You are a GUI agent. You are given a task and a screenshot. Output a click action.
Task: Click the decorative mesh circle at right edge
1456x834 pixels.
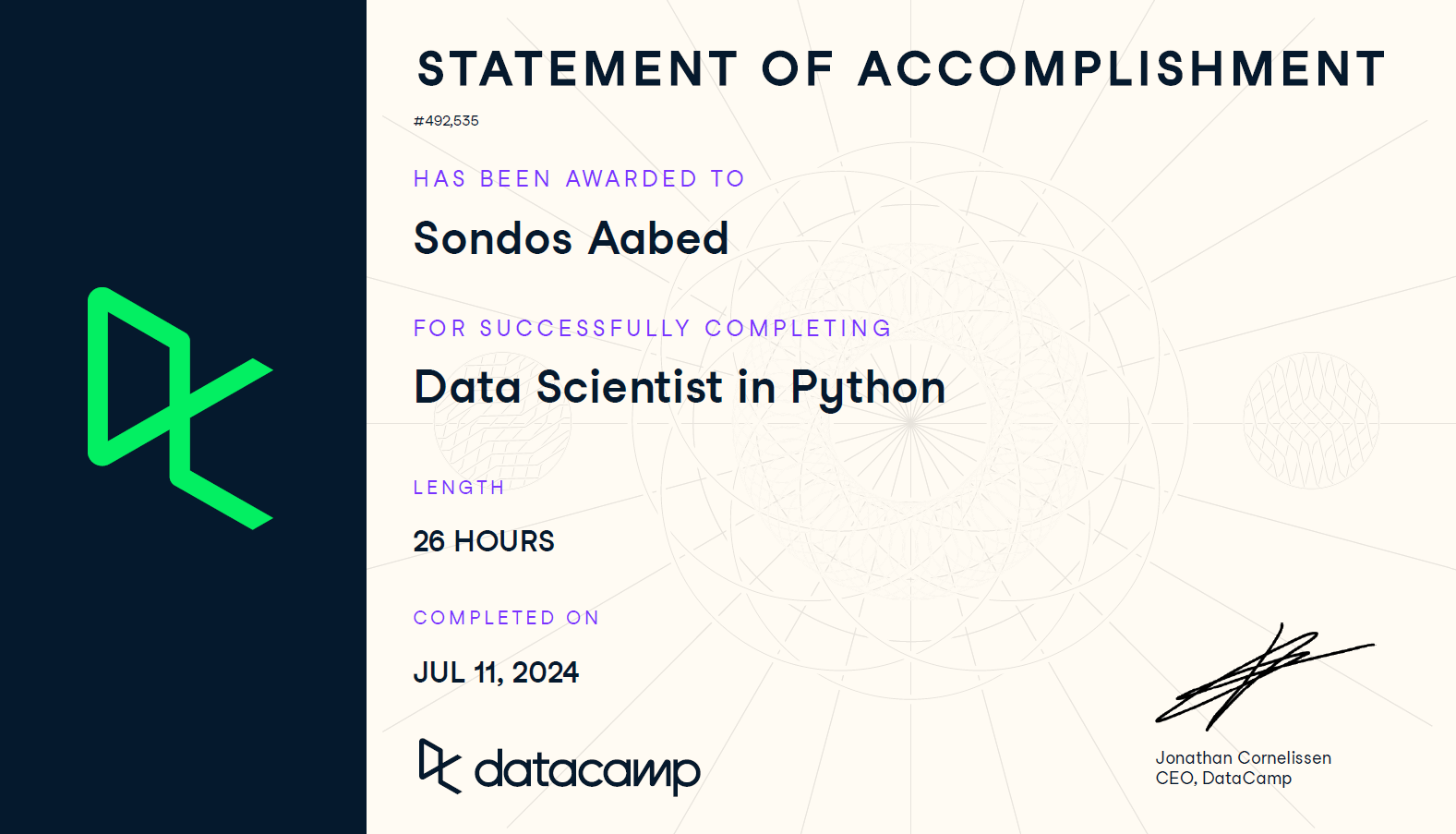point(1311,420)
